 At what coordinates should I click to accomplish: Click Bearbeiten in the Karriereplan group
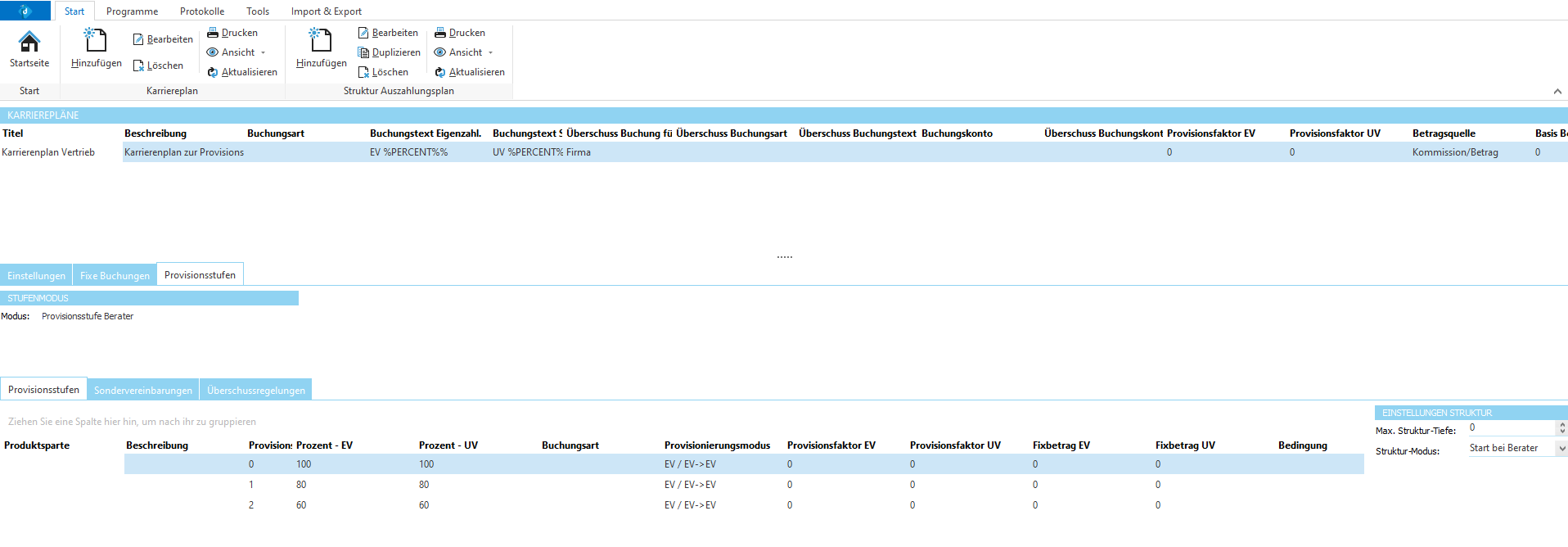click(x=163, y=39)
